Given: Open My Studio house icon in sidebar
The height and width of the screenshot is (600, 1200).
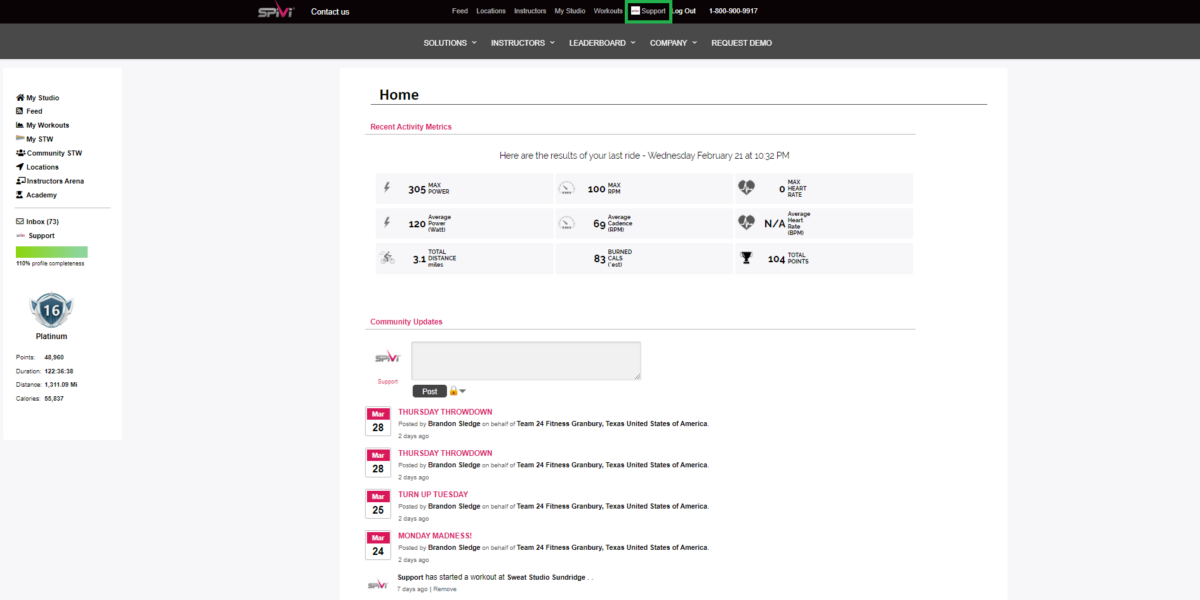Looking at the screenshot, I should coord(20,98).
